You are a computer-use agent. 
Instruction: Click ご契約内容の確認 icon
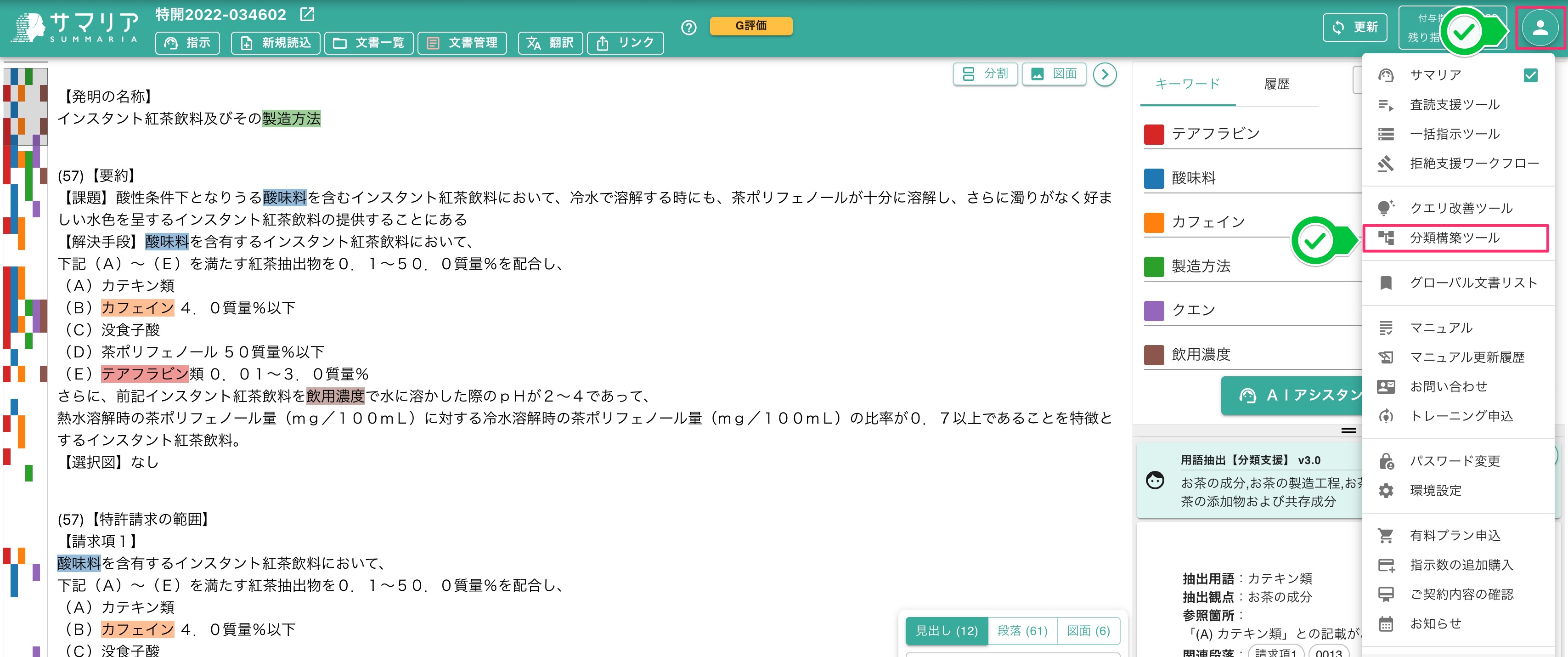click(1386, 594)
